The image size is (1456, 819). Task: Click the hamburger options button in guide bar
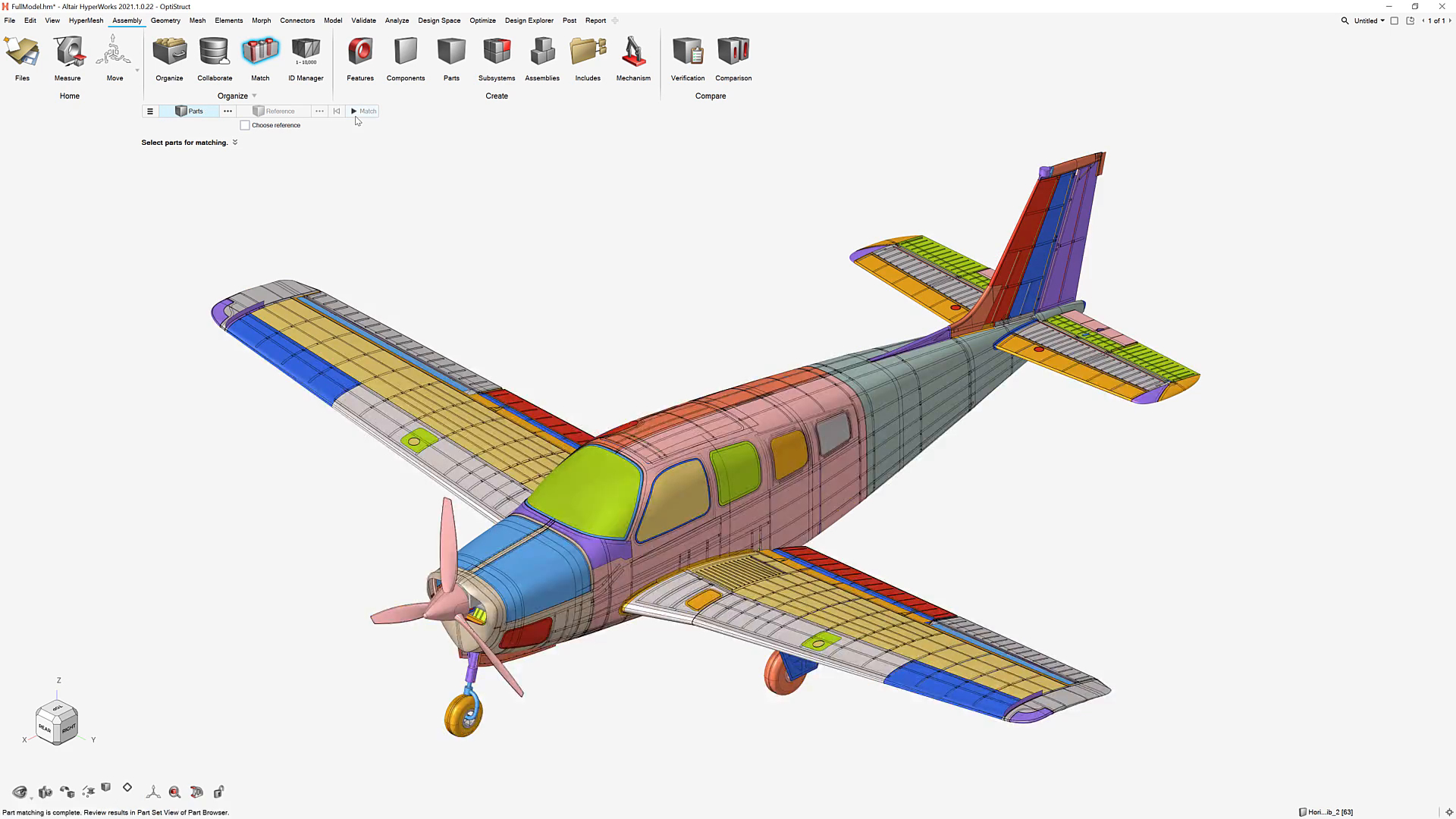pos(150,111)
